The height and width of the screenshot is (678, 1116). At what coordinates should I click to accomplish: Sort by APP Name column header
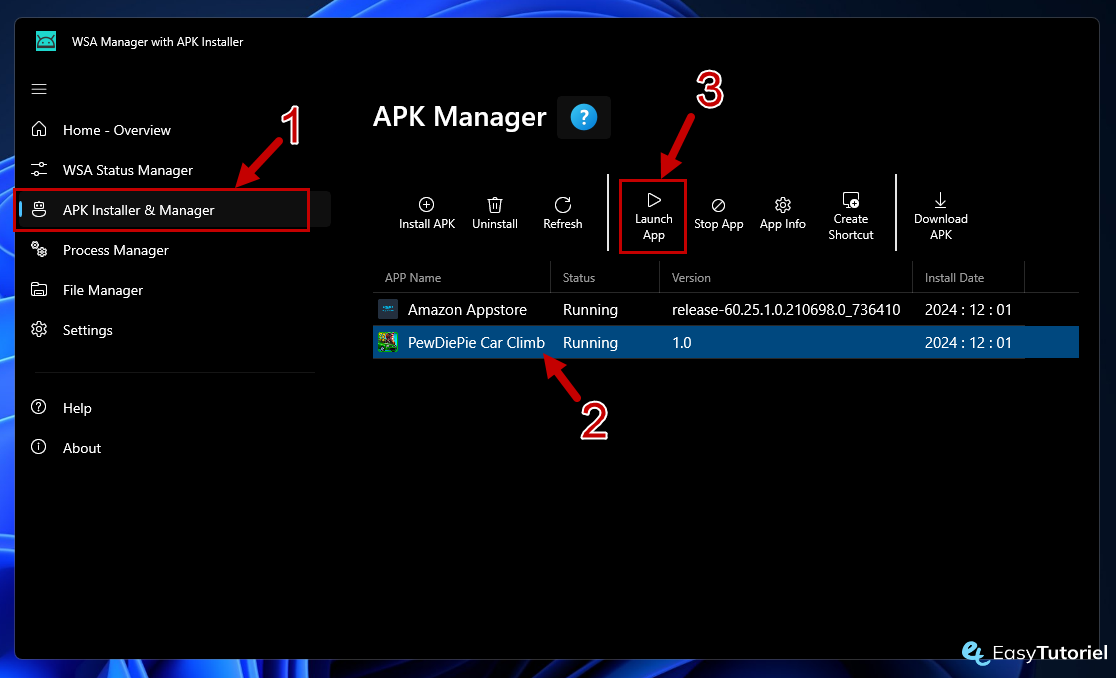pyautogui.click(x=413, y=277)
